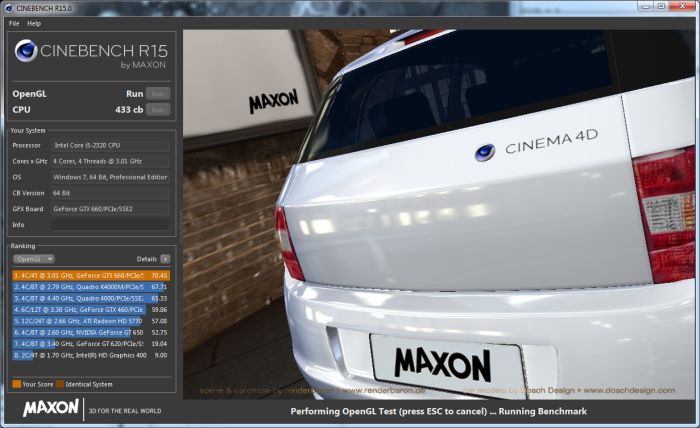The image size is (700, 428).
Task: Click the Cinebench title bar icon
Action: coord(8,8)
